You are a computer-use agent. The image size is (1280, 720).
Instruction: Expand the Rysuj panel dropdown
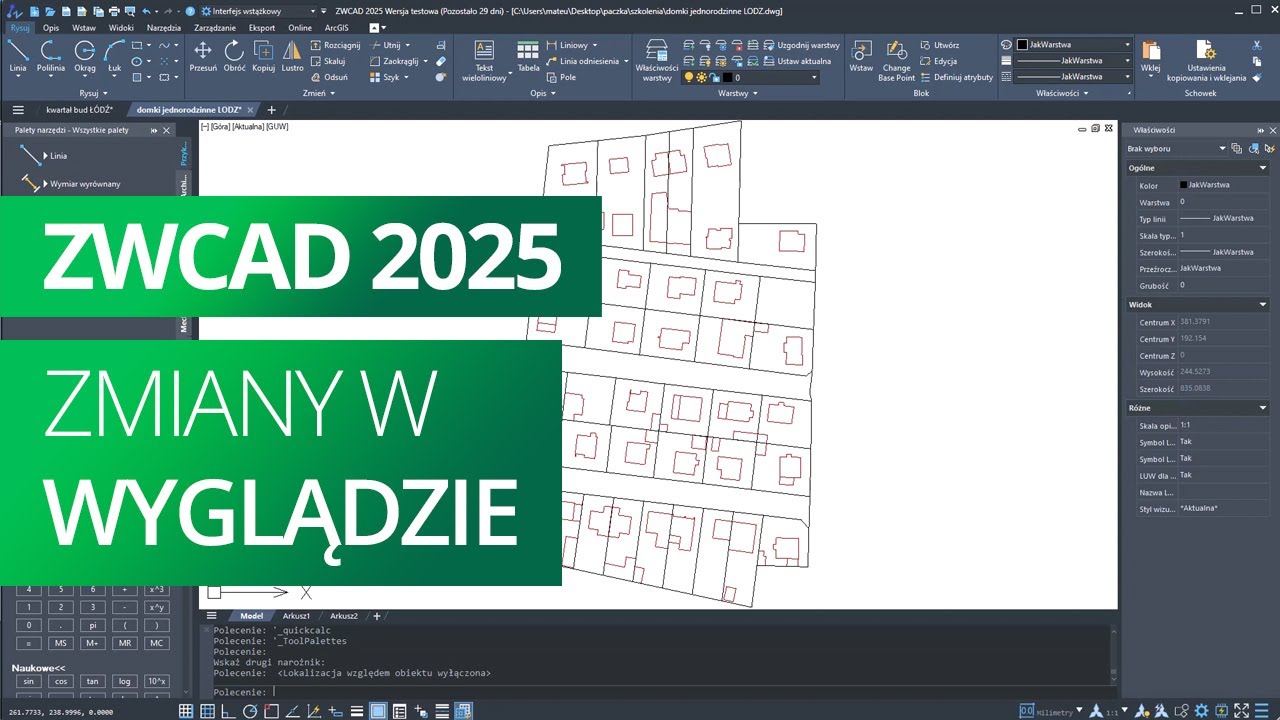click(94, 93)
